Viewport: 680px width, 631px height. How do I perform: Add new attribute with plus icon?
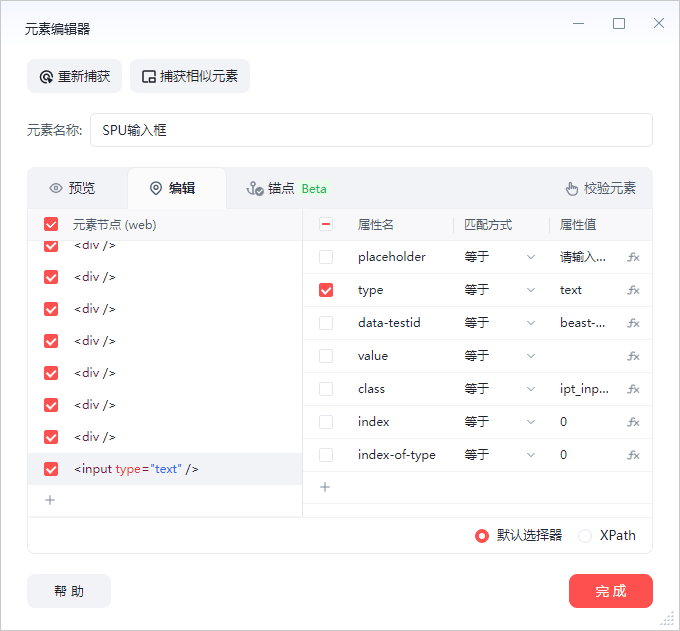[x=324, y=487]
